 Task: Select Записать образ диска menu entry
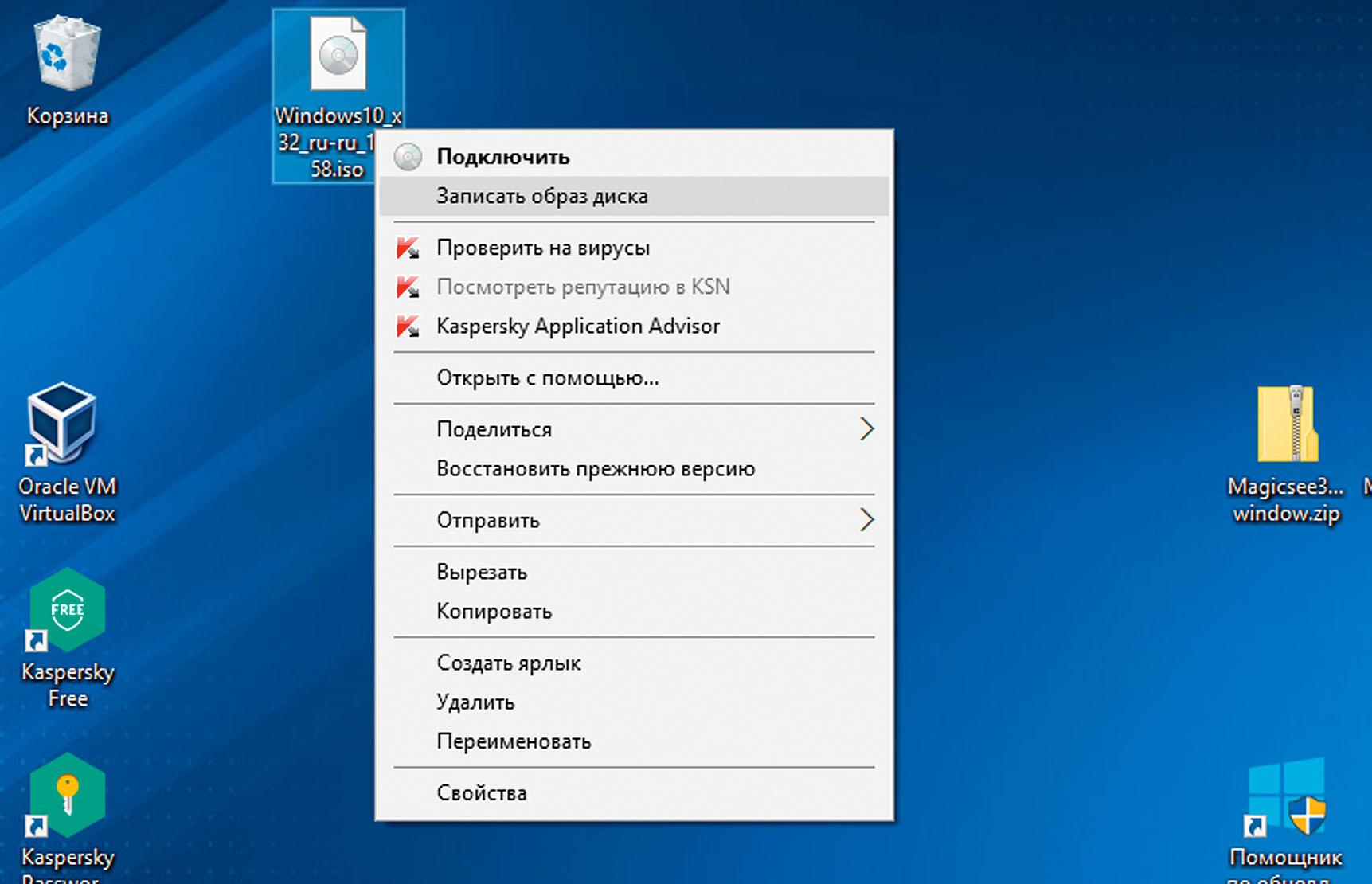(541, 197)
